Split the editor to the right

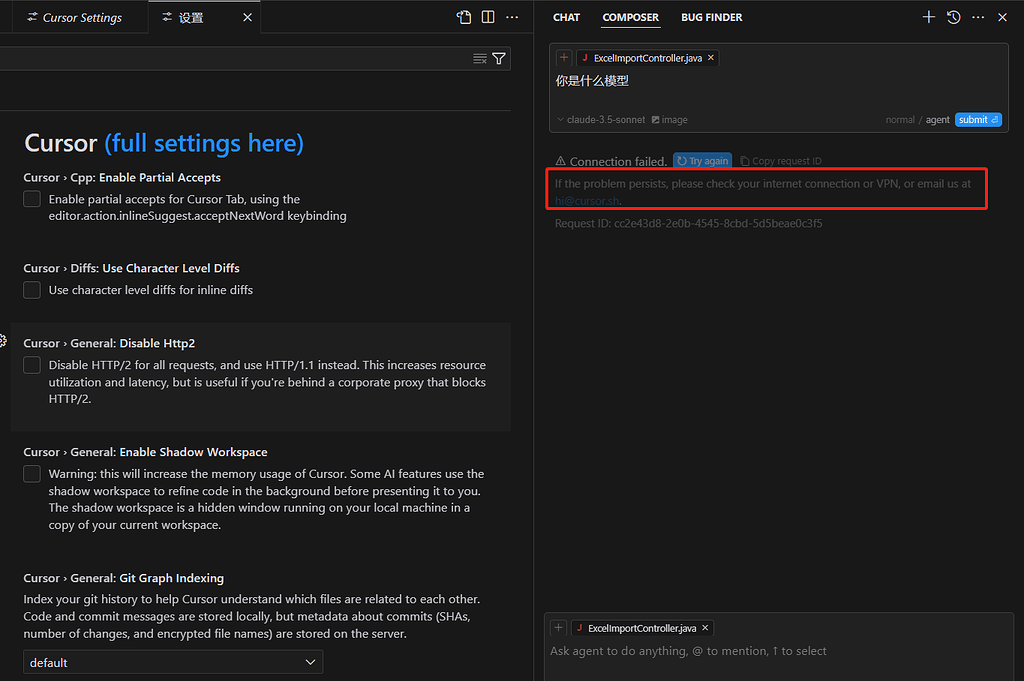tap(488, 18)
